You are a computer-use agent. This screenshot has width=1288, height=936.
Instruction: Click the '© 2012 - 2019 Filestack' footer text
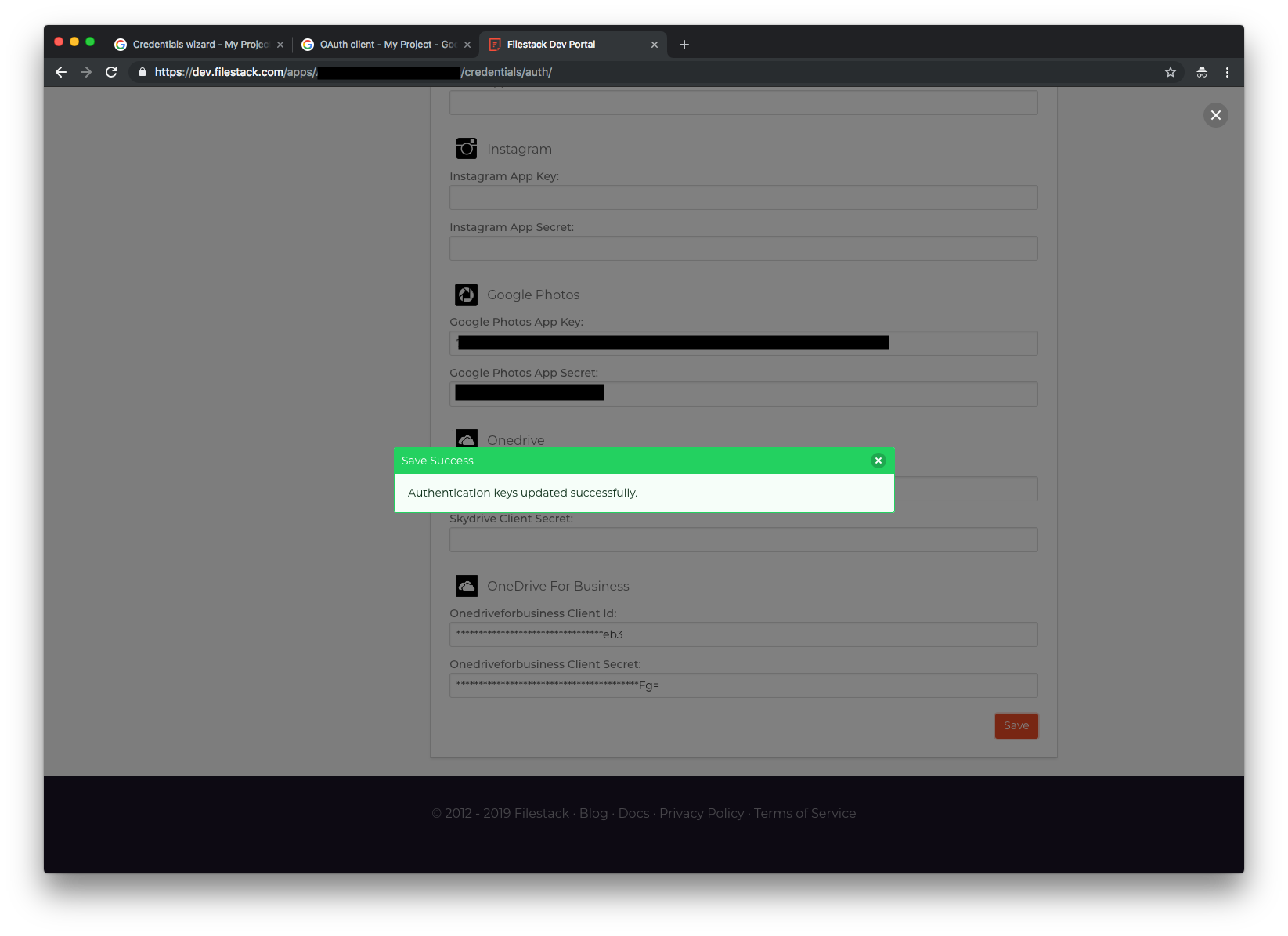(500, 813)
